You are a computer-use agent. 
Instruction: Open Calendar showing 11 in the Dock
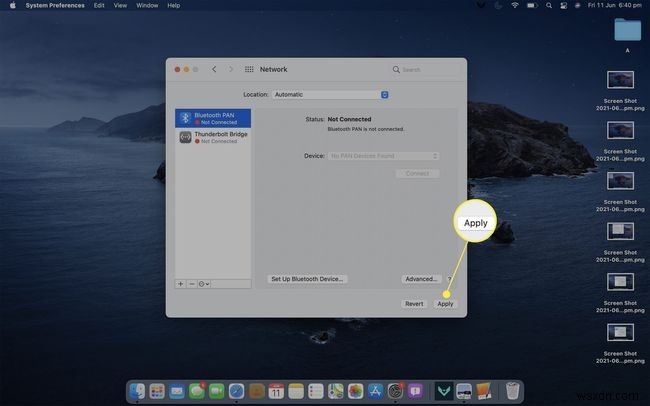276,391
